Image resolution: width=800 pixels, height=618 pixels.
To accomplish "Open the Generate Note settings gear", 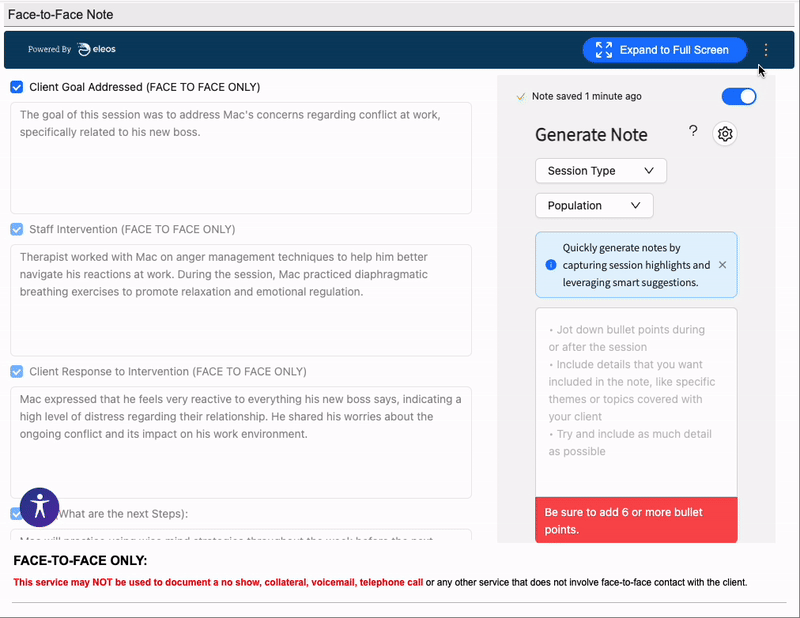I will tap(724, 134).
